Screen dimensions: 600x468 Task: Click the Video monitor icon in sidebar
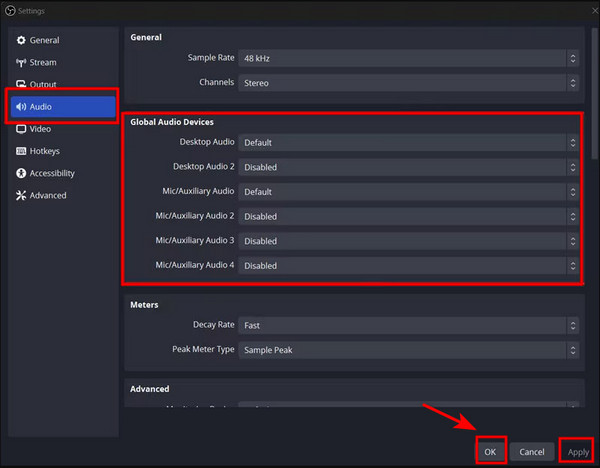(x=21, y=129)
